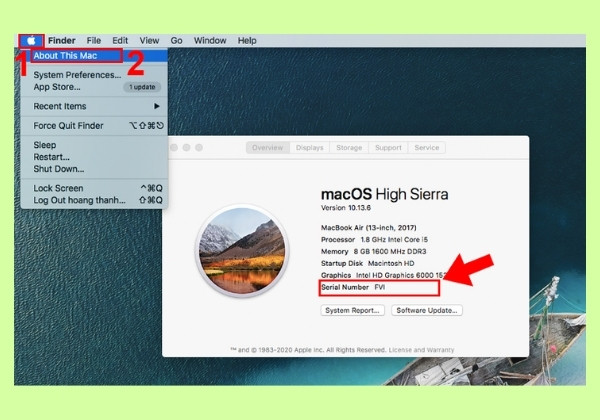Open the Apple menu icon
The image size is (600, 420).
[31, 41]
